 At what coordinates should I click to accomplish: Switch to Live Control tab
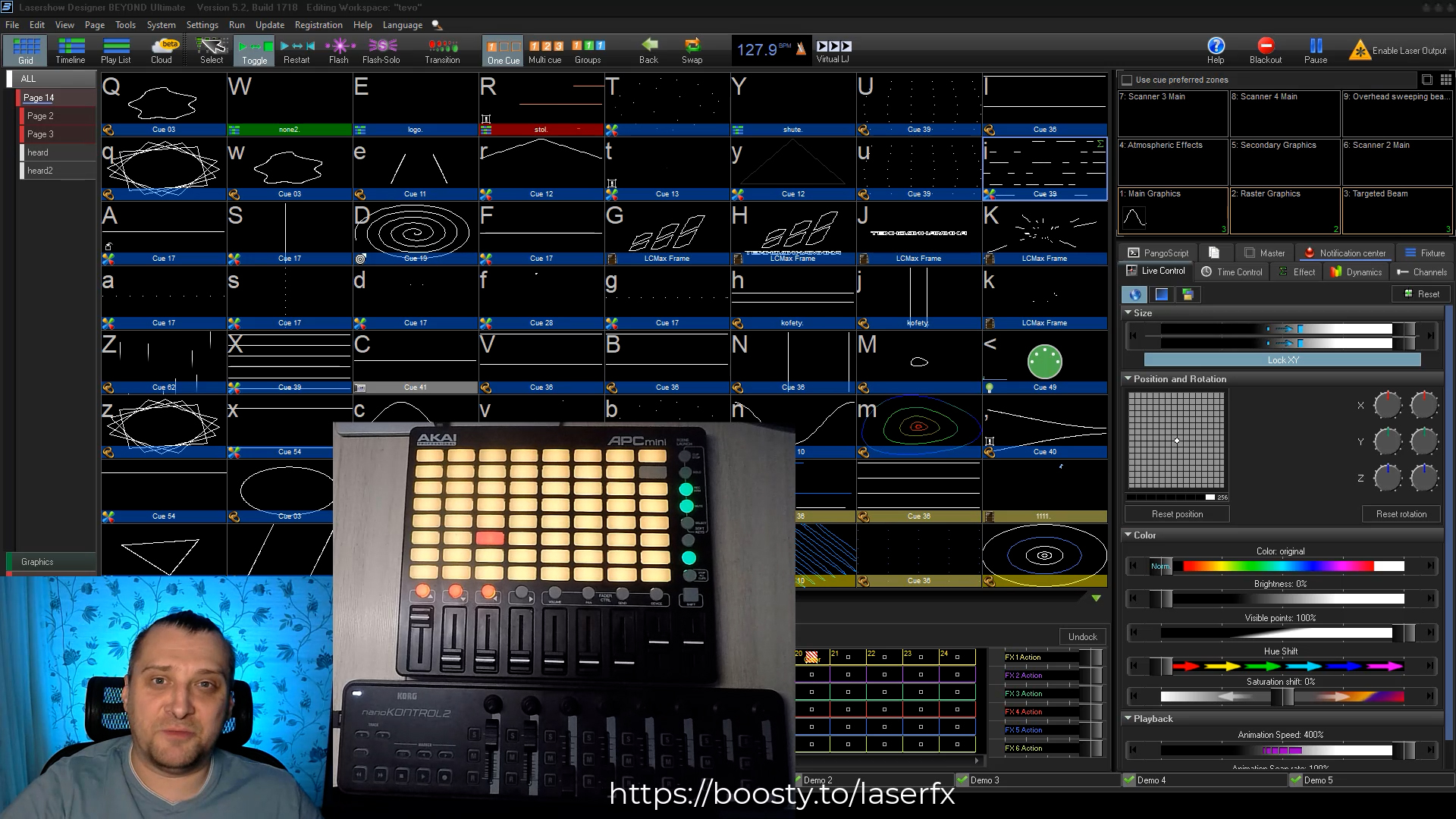click(x=1156, y=271)
